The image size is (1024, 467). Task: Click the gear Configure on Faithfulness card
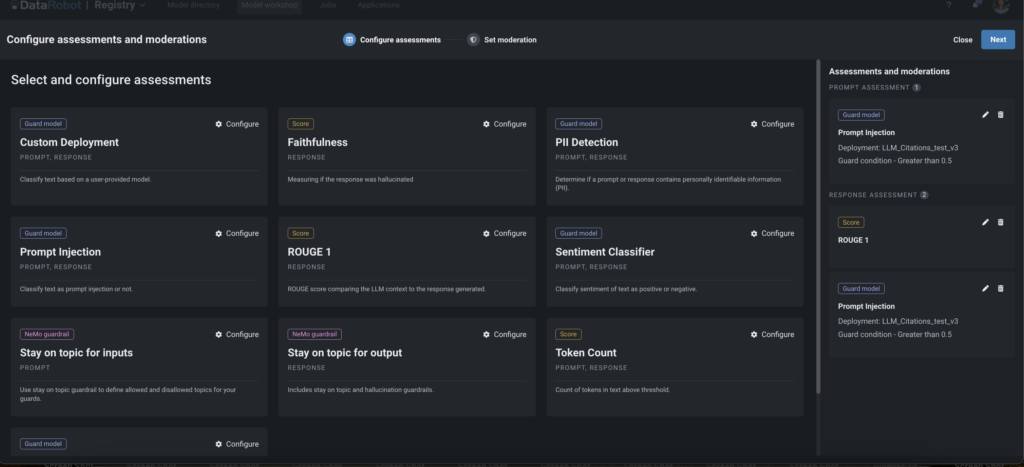pos(504,124)
